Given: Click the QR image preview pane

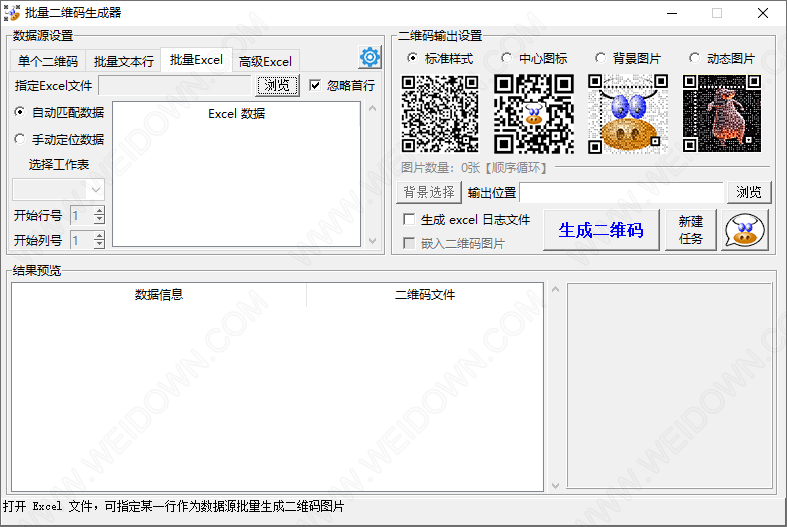Looking at the screenshot, I should [670, 385].
